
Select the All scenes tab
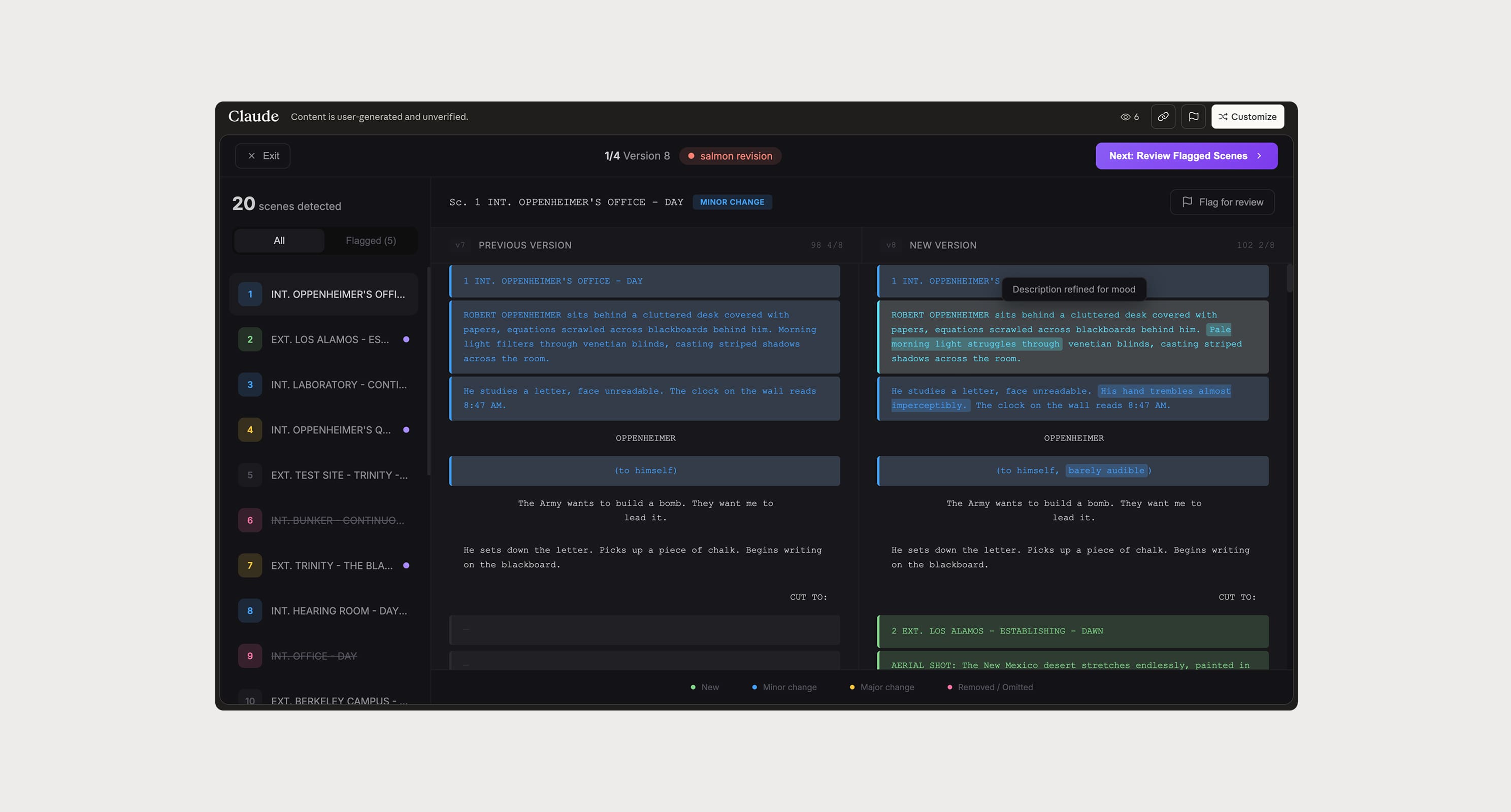click(279, 241)
